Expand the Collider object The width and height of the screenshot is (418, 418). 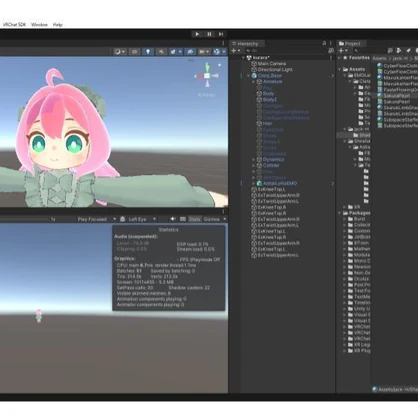point(253,165)
